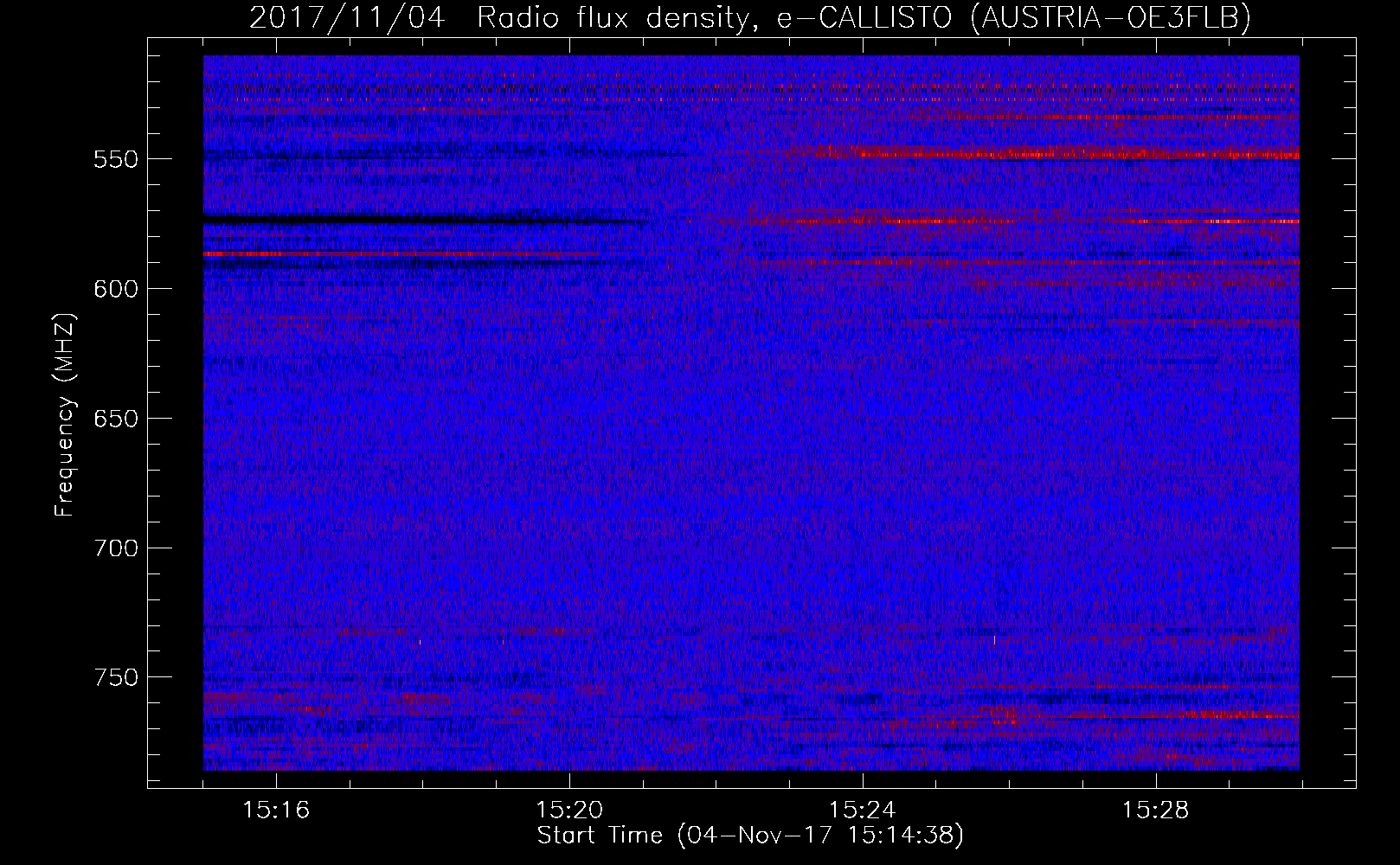
Task: Click the 600 frequency tick label
Action: tap(116, 290)
